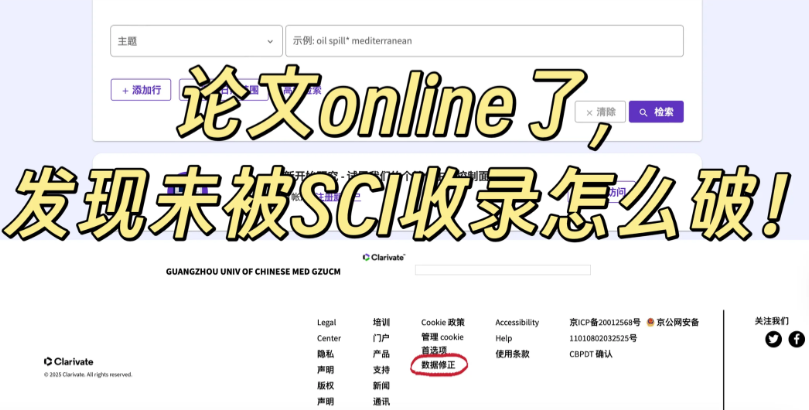809x410 pixels.
Task: Run the search with 检索 button
Action: tap(656, 112)
